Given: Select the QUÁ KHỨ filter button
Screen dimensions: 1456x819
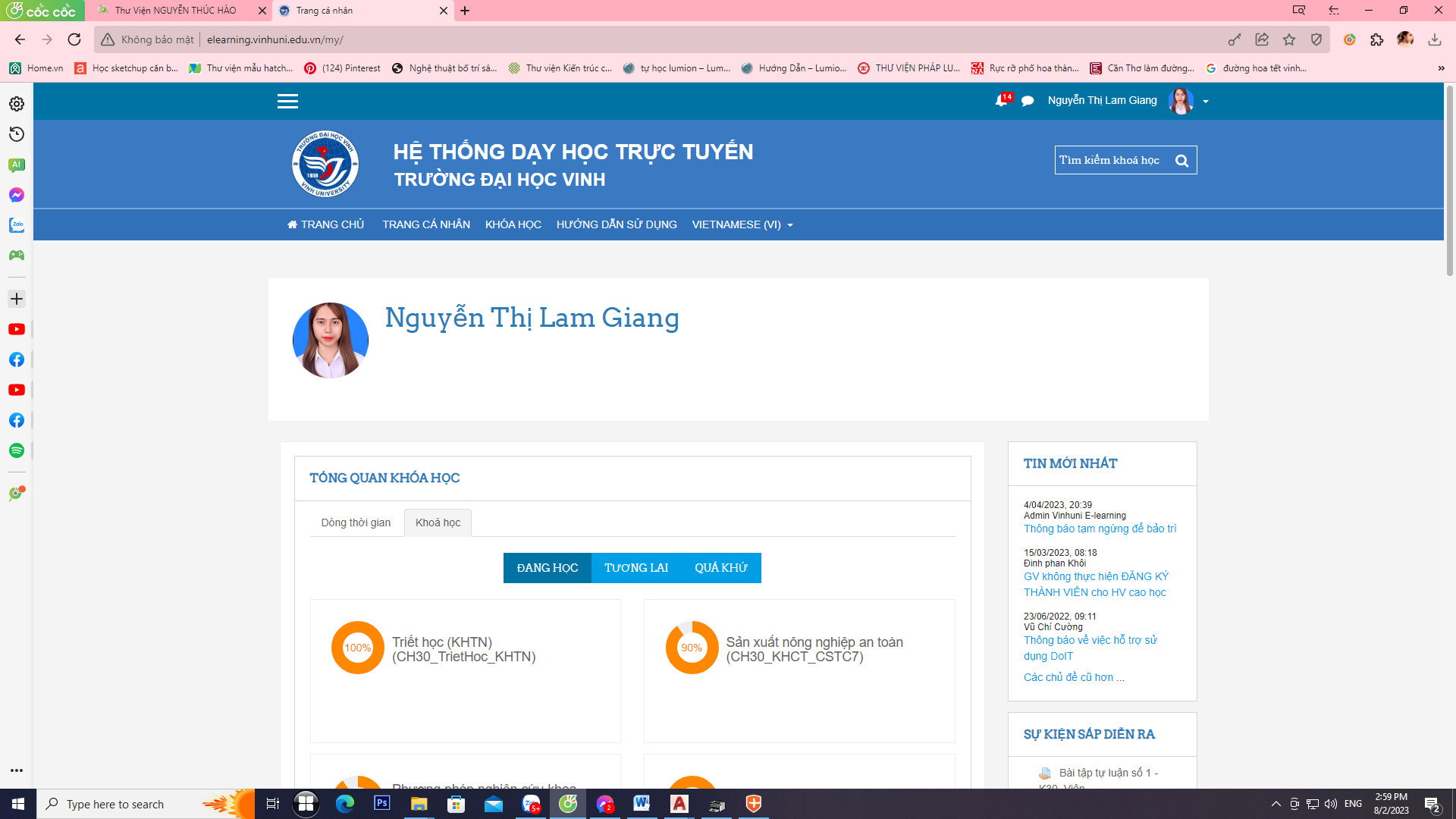Looking at the screenshot, I should pos(721,568).
